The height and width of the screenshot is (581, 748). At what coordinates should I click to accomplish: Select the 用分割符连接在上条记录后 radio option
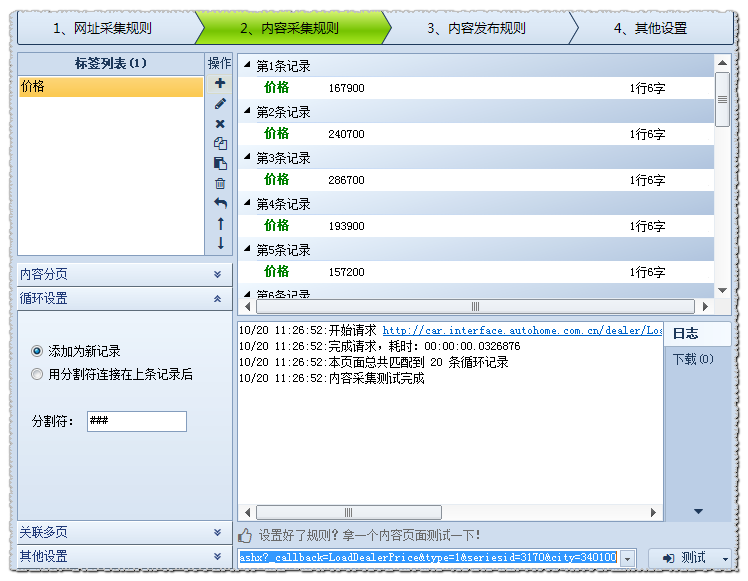pos(38,374)
